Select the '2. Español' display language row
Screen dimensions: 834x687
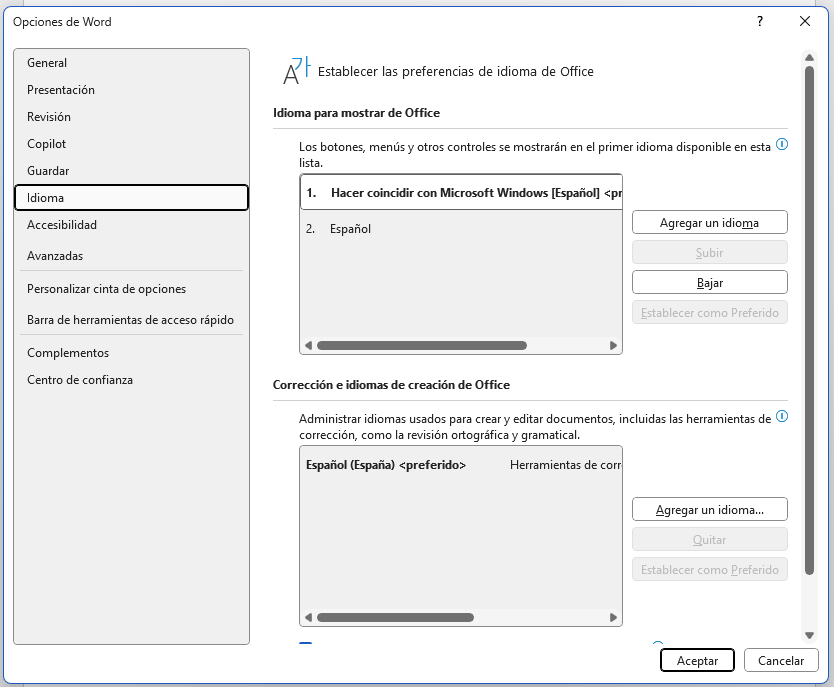[x=461, y=229]
